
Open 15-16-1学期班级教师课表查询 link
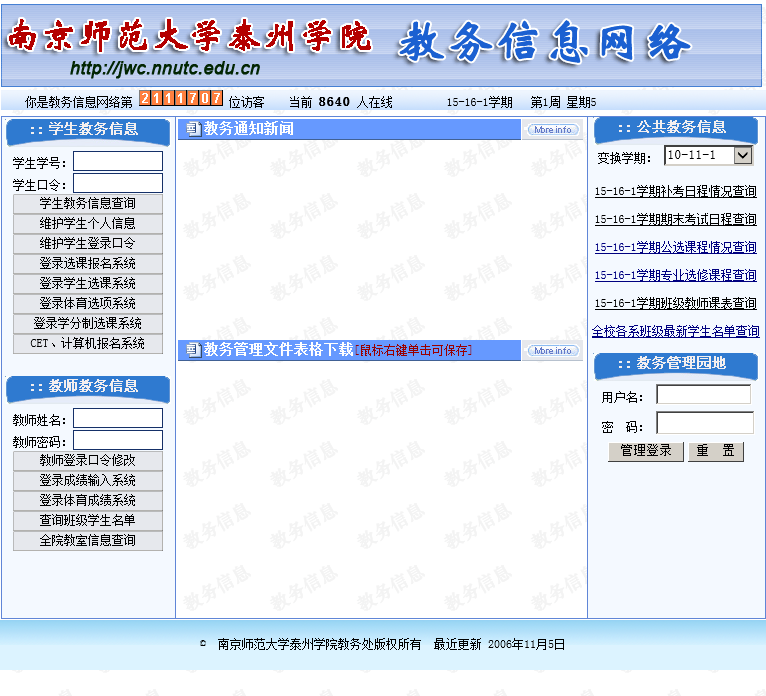point(676,303)
